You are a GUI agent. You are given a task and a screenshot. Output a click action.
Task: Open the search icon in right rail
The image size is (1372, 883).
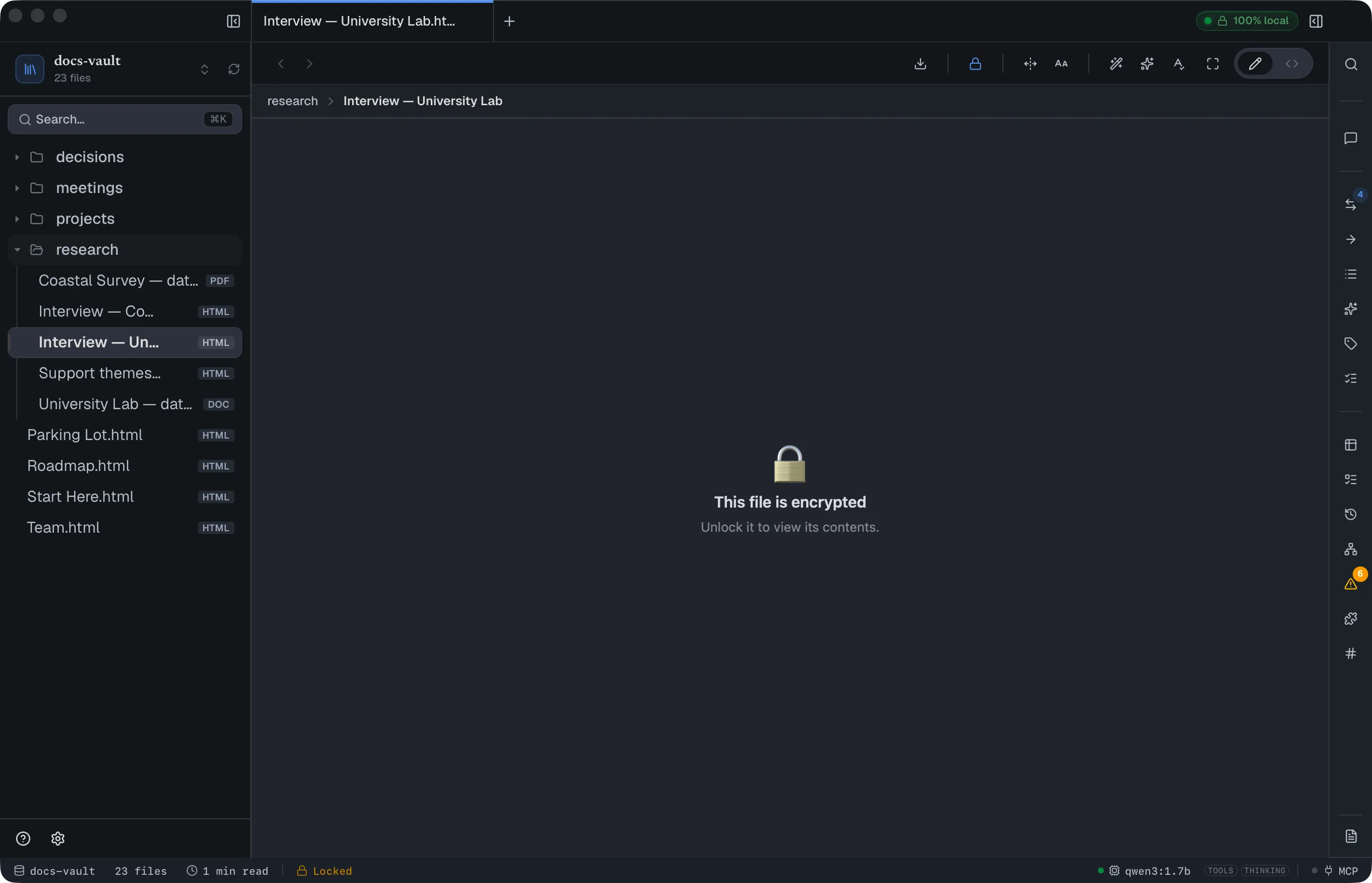tap(1351, 64)
